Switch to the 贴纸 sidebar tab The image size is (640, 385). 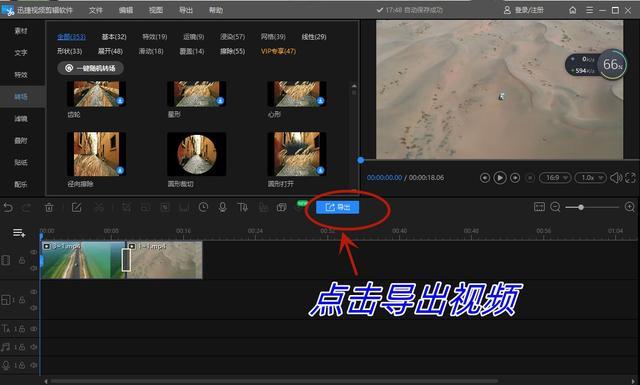point(21,162)
